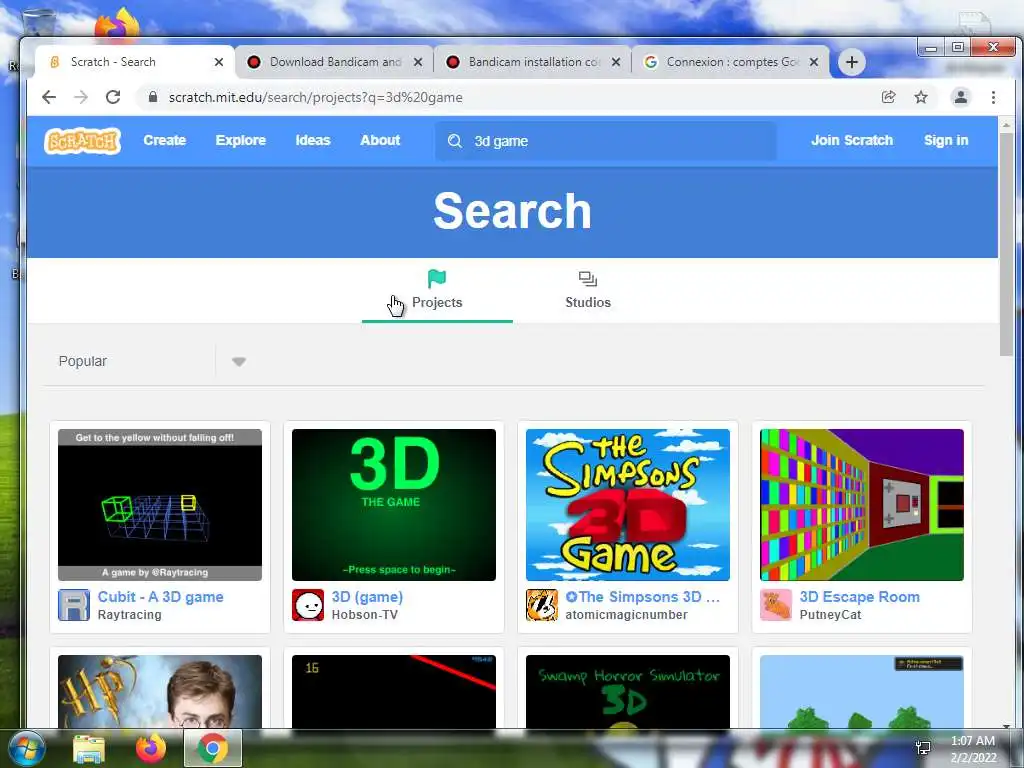Screen dimensions: 1024x768
Task: Open the 3D (game) project title link
Action: tap(367, 597)
